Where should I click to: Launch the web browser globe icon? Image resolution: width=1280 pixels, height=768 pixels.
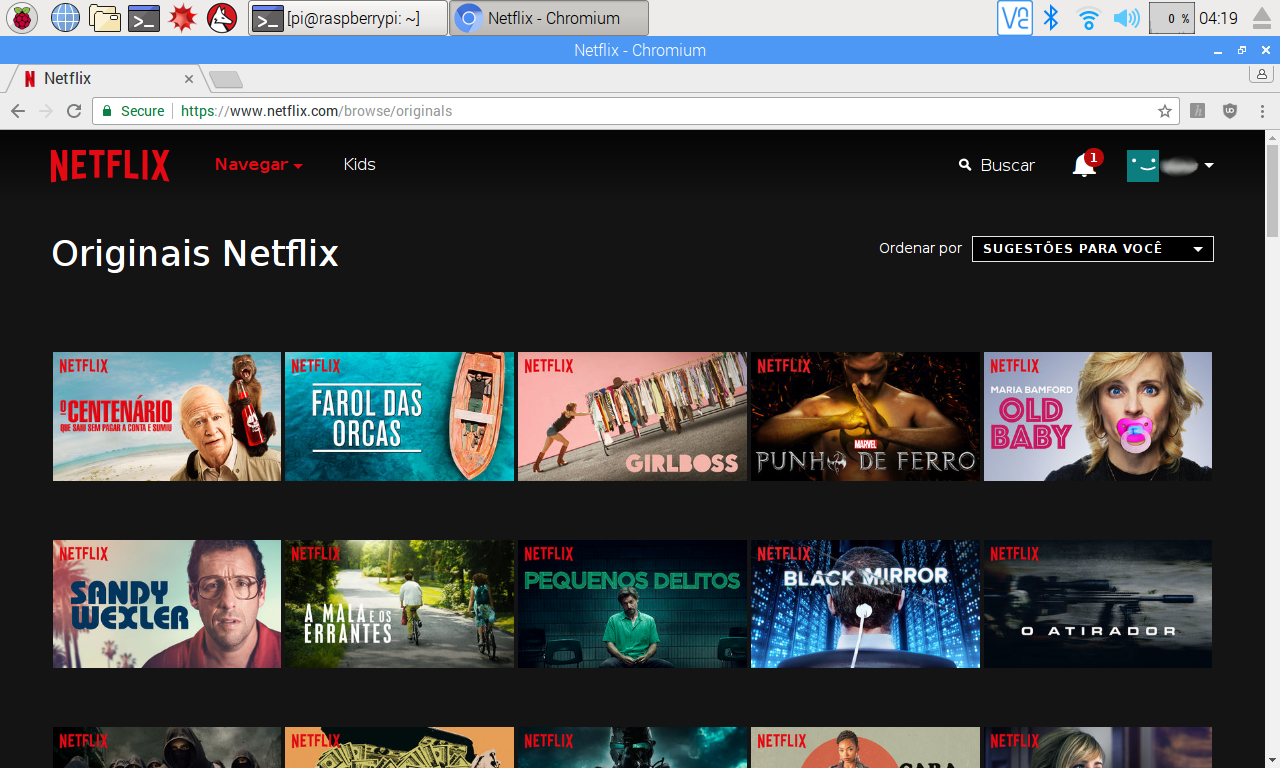click(x=65, y=18)
